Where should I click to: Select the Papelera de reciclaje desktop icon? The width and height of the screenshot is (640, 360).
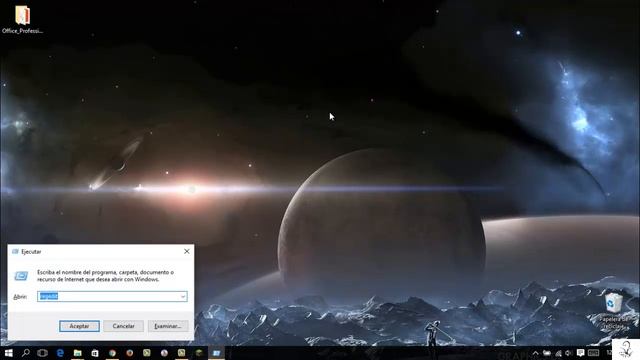coord(614,312)
